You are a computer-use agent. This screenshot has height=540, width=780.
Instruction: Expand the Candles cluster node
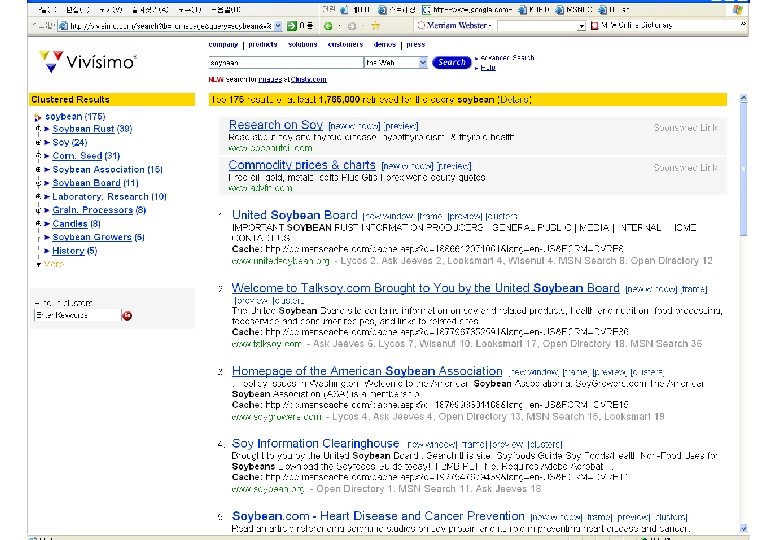(38, 224)
